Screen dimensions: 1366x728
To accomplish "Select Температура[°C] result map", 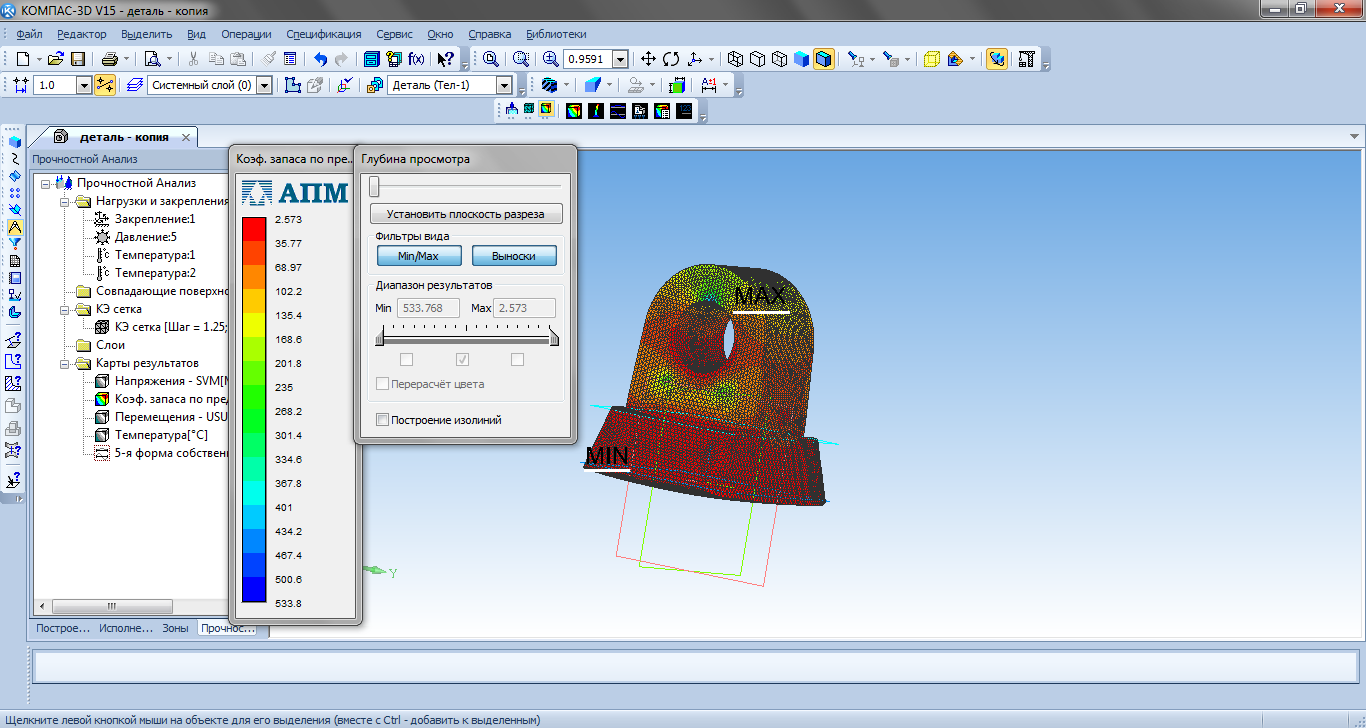I will pos(161,435).
